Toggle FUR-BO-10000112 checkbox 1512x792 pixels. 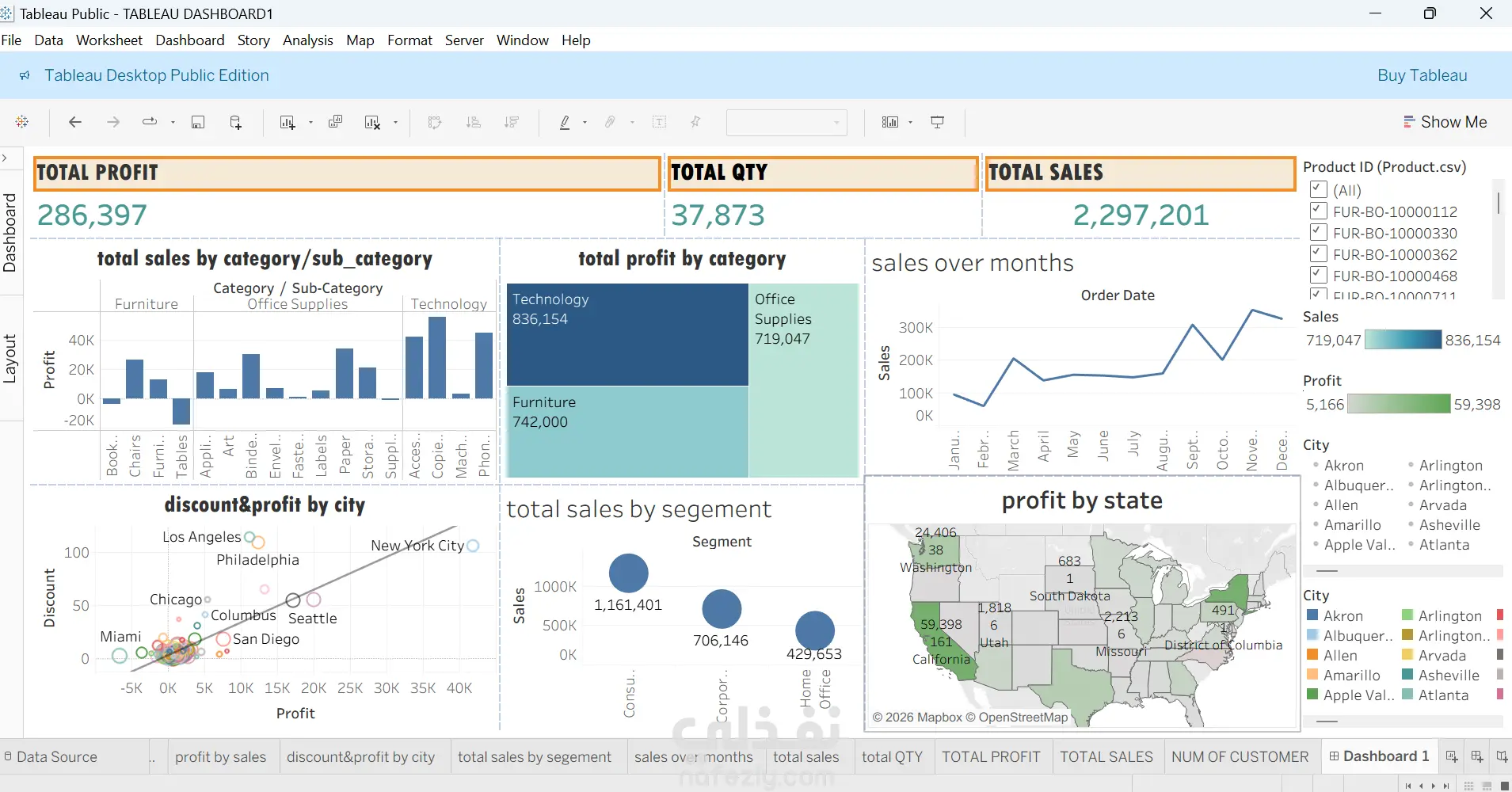(1319, 211)
